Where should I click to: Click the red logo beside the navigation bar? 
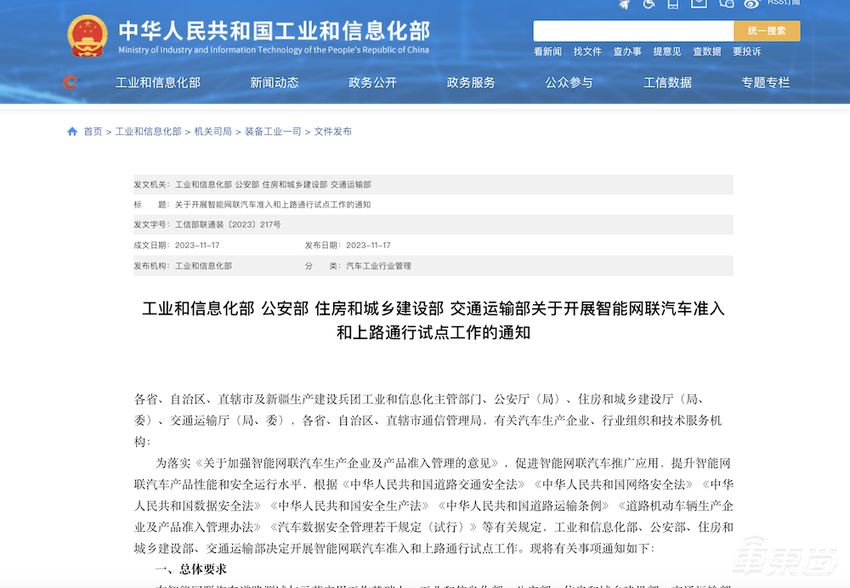click(68, 83)
